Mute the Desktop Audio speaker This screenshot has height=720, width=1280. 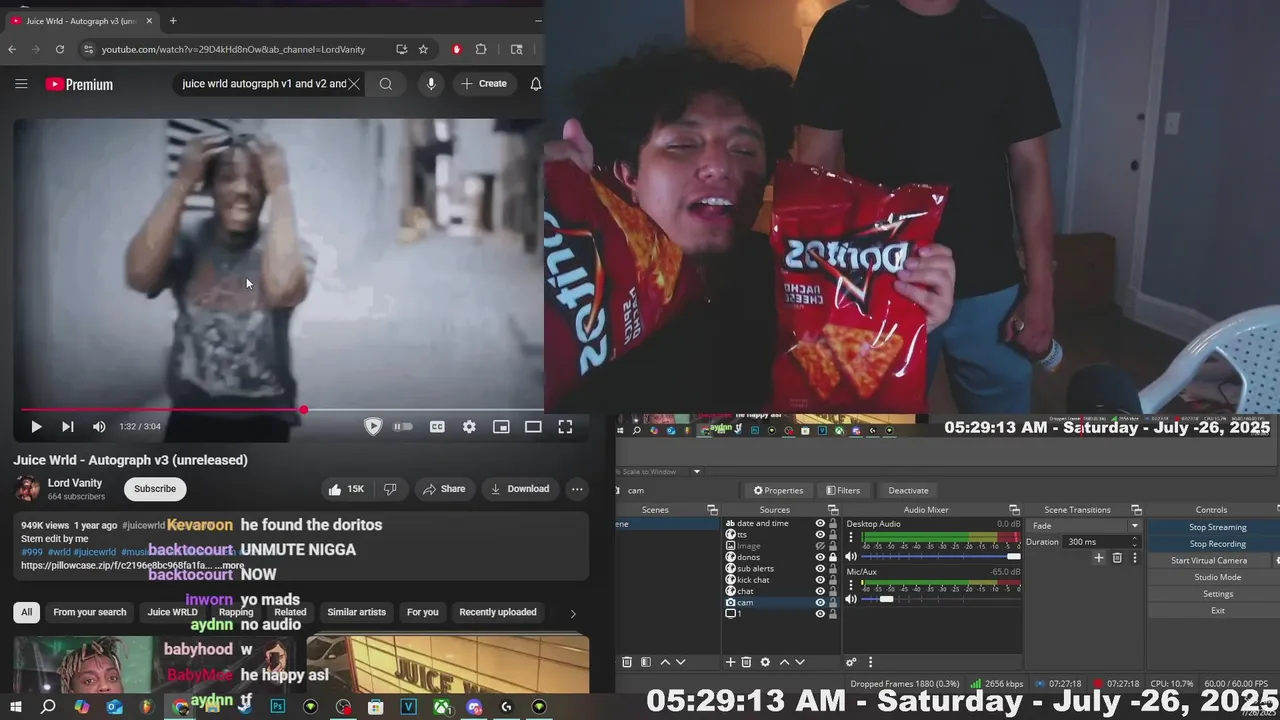851,556
